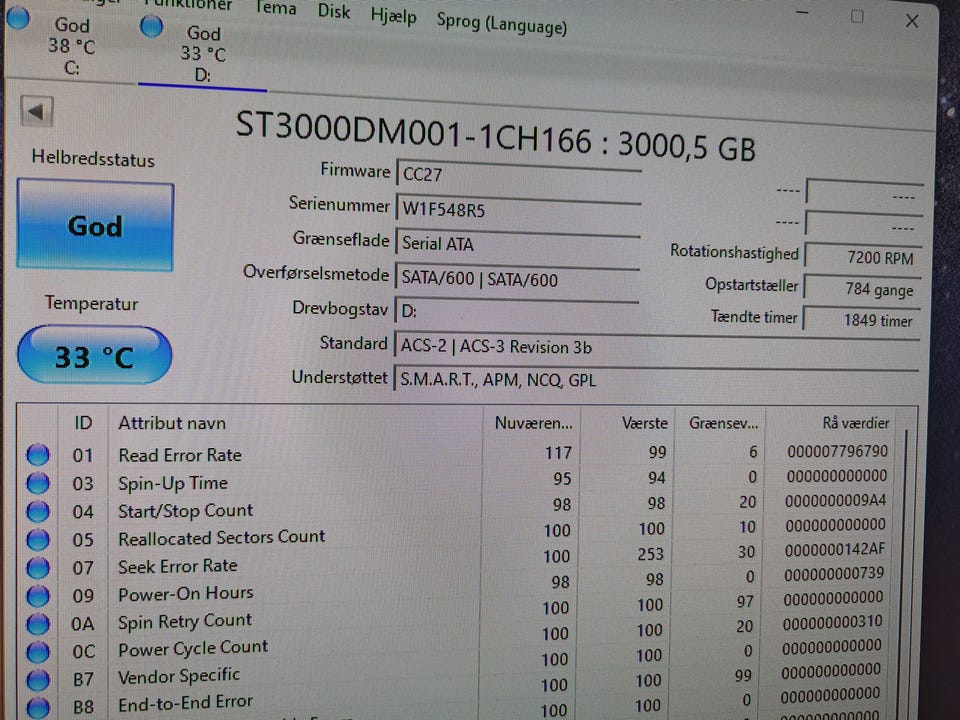Select the Spin Retry Count row text
The height and width of the screenshot is (720, 960).
pos(185,621)
